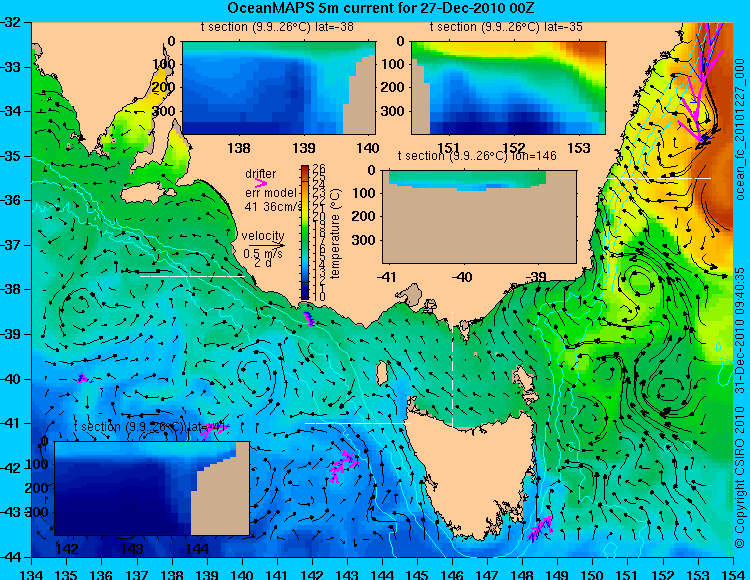This screenshot has height=580, width=750.
Task: Click the '-36' latitude axis label
Action: click(x=10, y=200)
